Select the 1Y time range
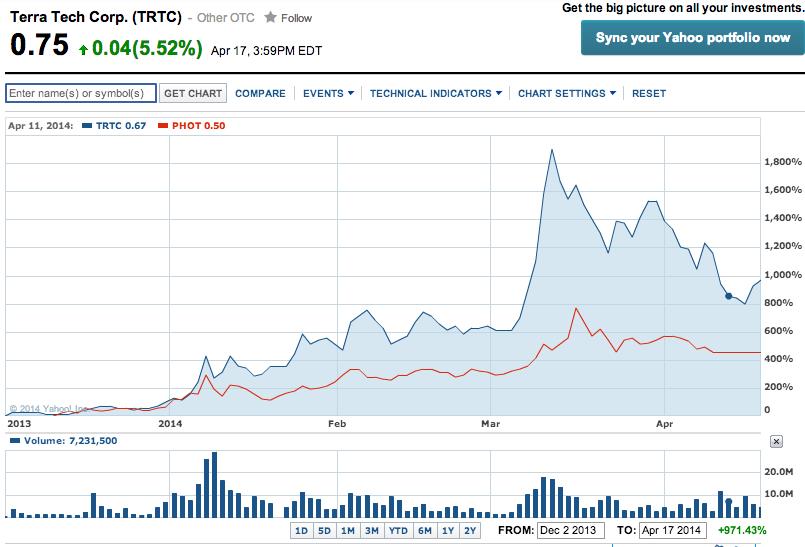Viewport: 805px width, 547px height. pos(448,531)
